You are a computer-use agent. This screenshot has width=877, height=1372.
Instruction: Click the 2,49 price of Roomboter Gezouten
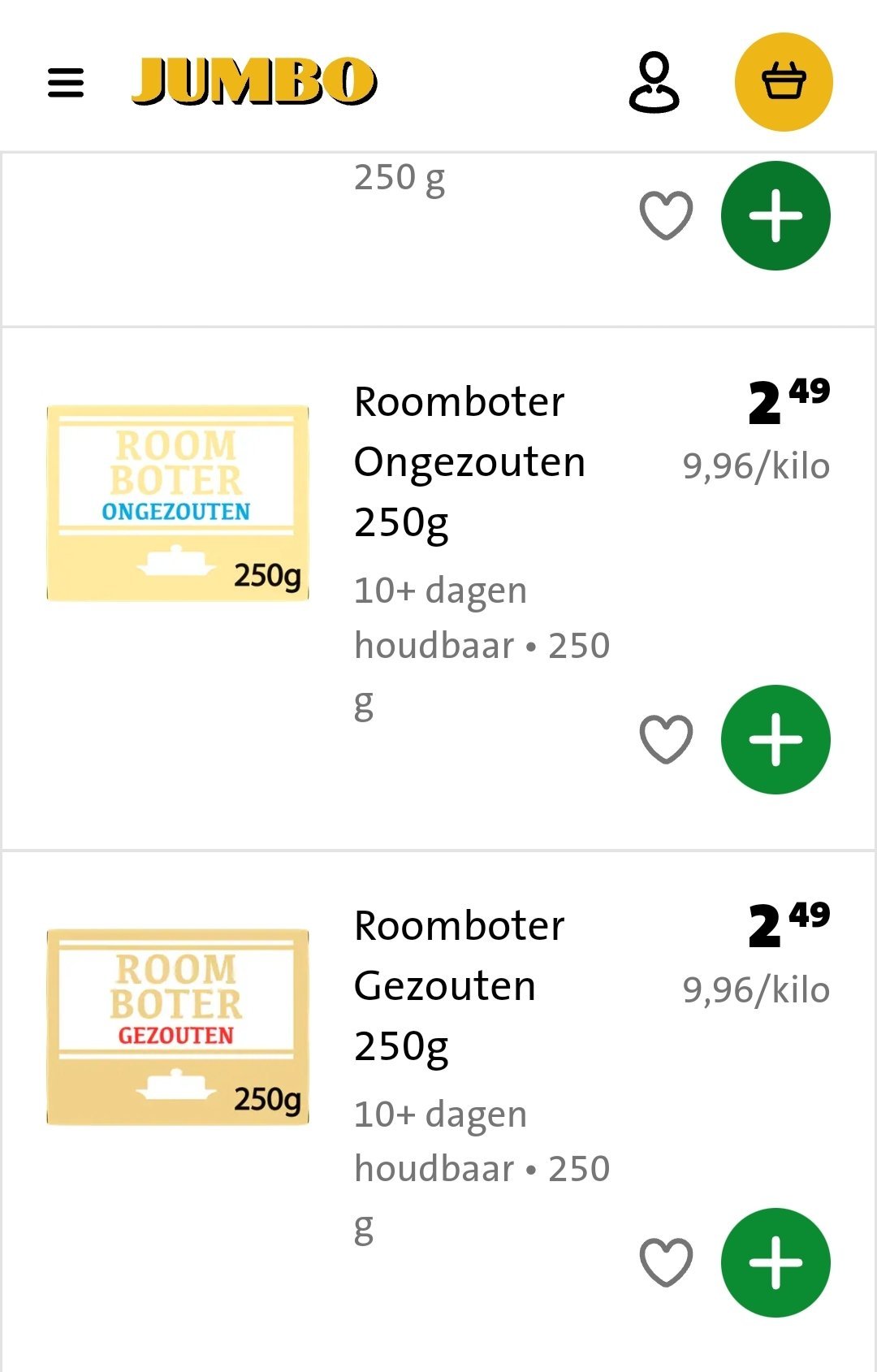(x=788, y=924)
